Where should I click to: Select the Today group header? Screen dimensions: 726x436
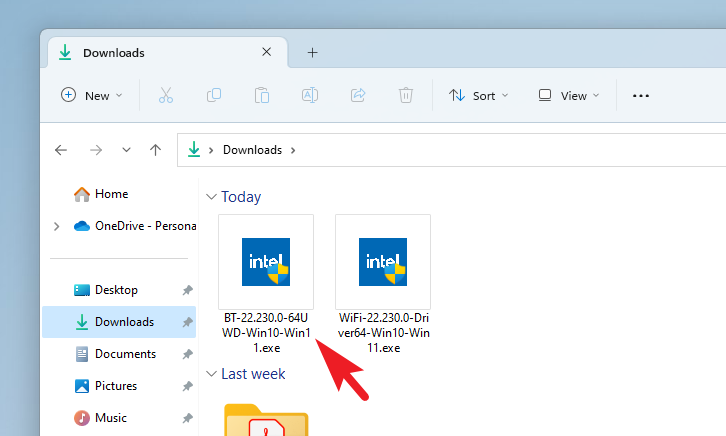click(241, 197)
